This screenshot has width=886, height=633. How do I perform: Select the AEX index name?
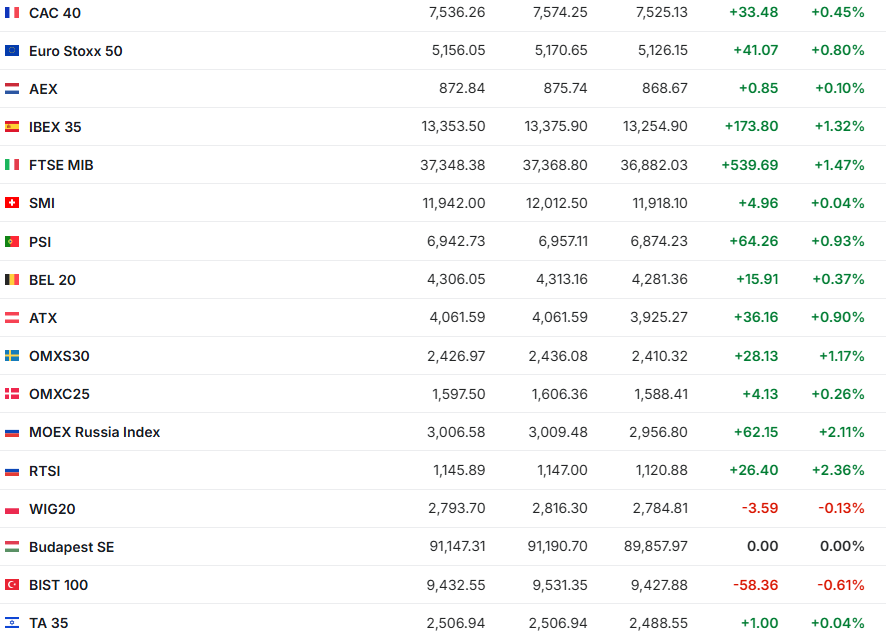click(x=43, y=89)
